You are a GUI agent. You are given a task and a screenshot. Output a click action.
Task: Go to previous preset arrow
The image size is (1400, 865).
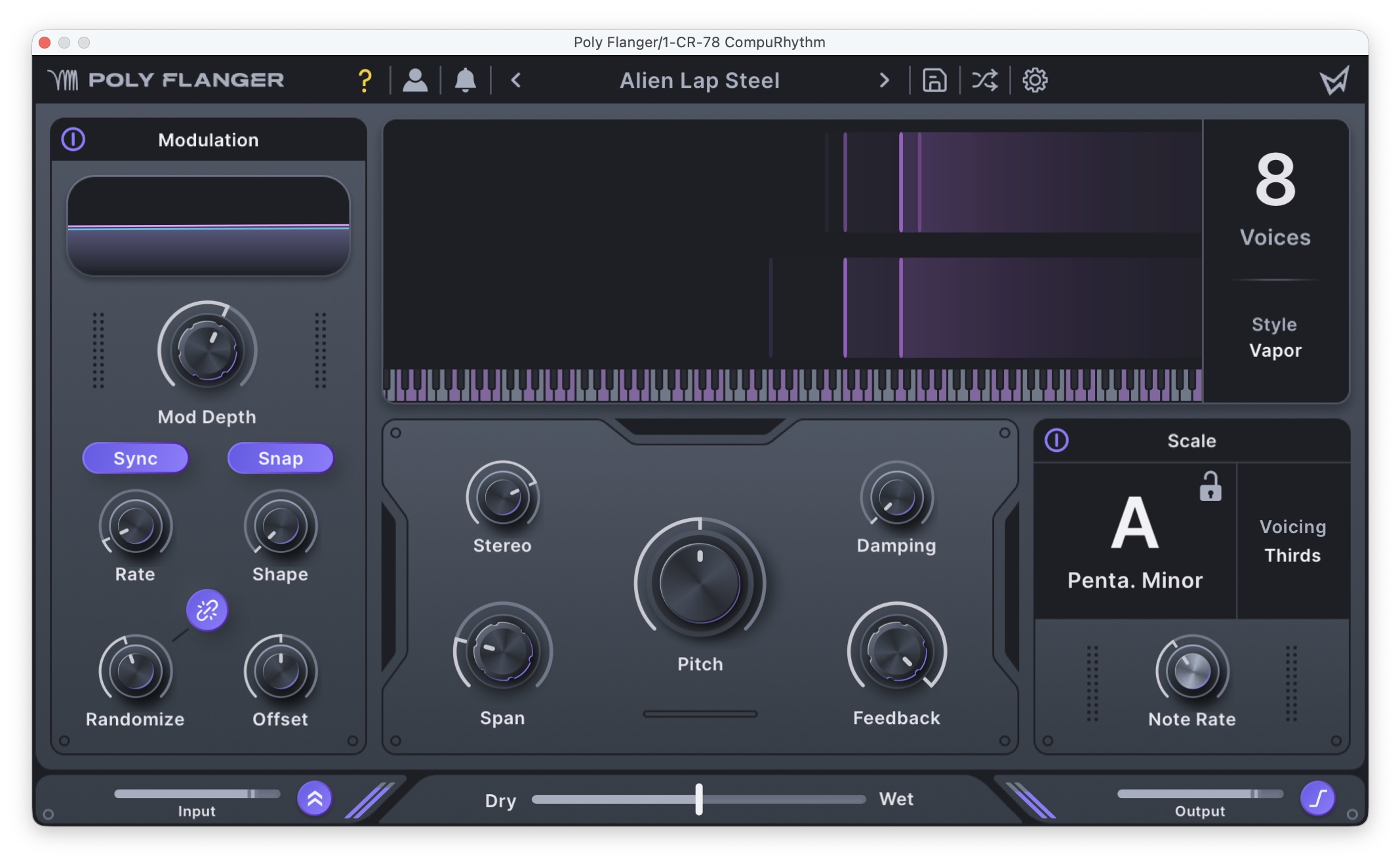pyautogui.click(x=516, y=81)
